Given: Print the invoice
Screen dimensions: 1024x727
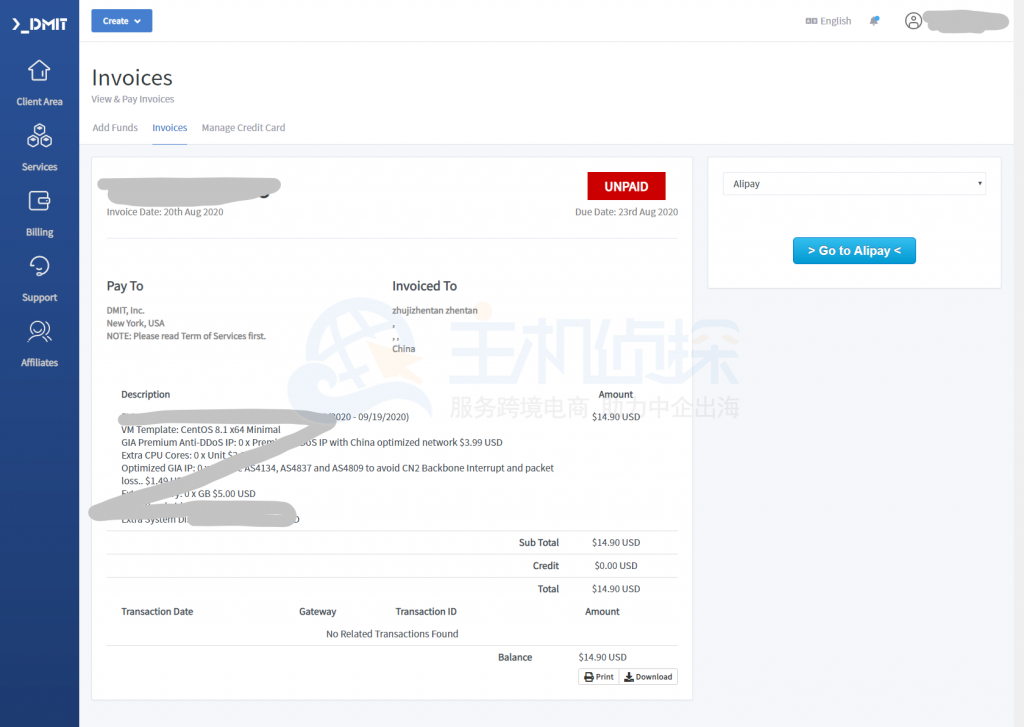Looking at the screenshot, I should pos(599,677).
